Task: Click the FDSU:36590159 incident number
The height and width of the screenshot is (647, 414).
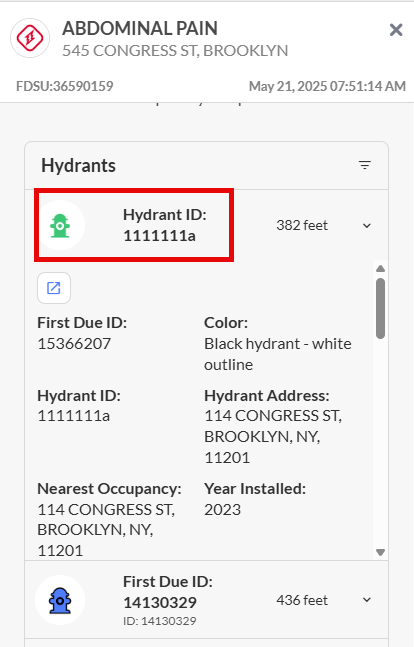Action: point(65,86)
